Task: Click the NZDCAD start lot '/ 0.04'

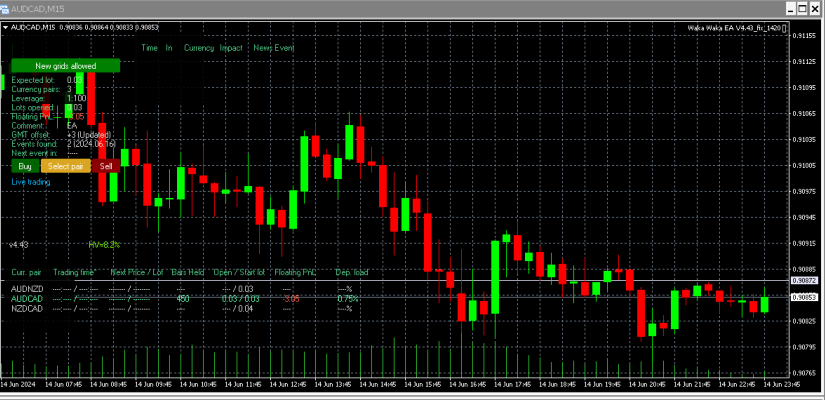Action: click(x=245, y=308)
